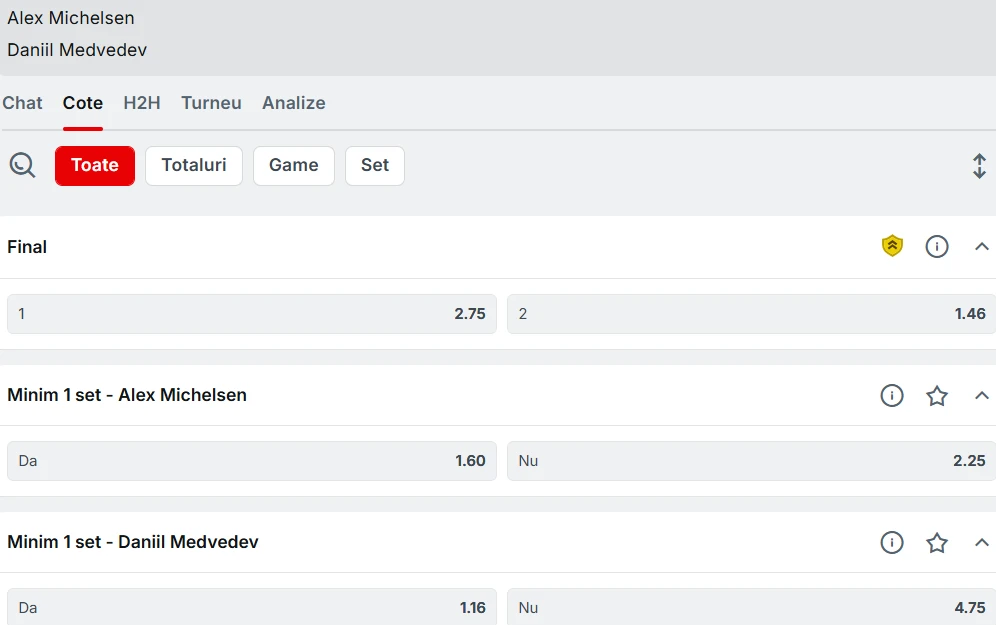The height and width of the screenshot is (625, 996).
Task: Click the yellow shield icon in Final
Action: tap(892, 246)
